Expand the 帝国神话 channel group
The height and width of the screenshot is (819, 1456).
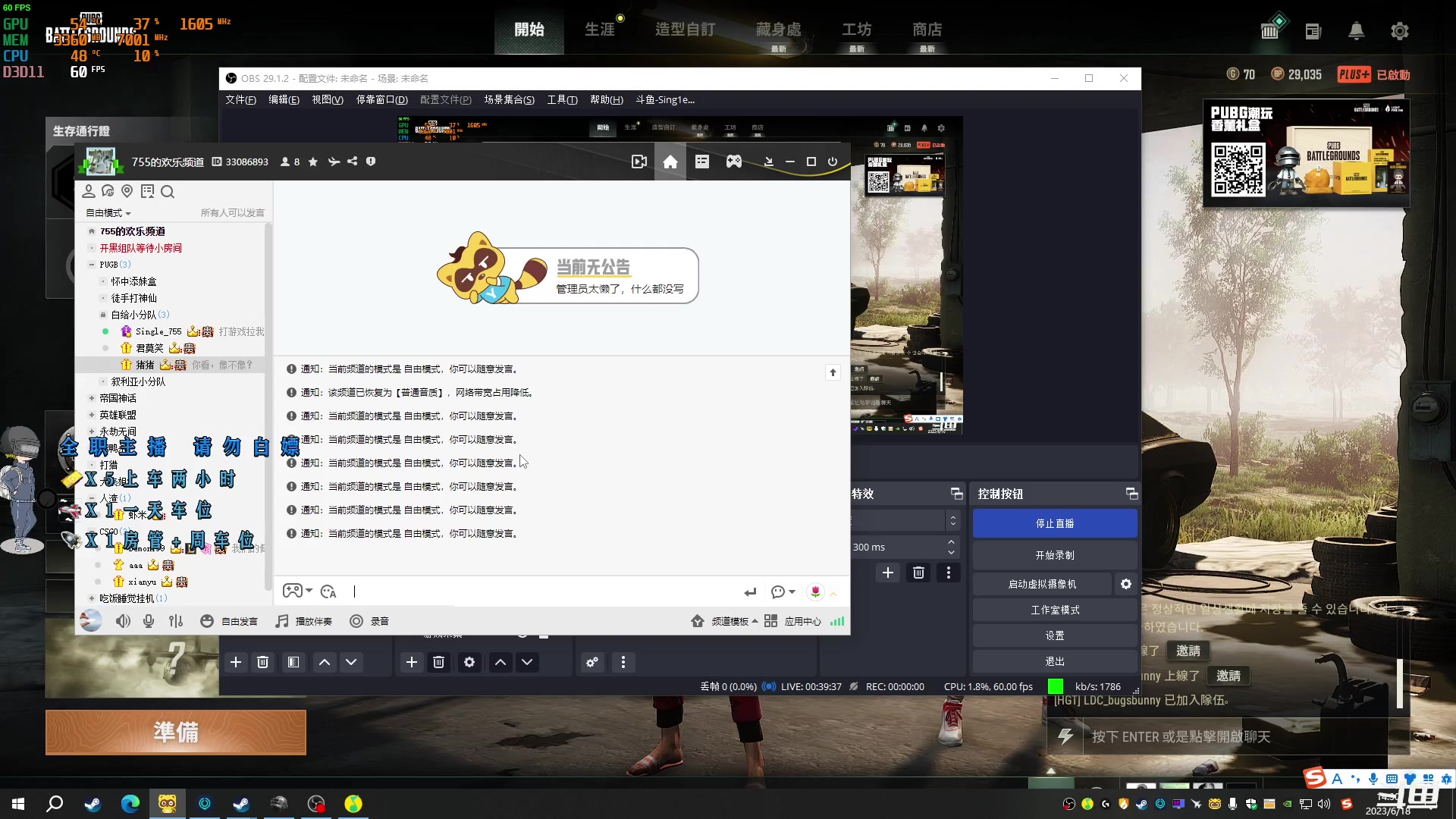92,398
